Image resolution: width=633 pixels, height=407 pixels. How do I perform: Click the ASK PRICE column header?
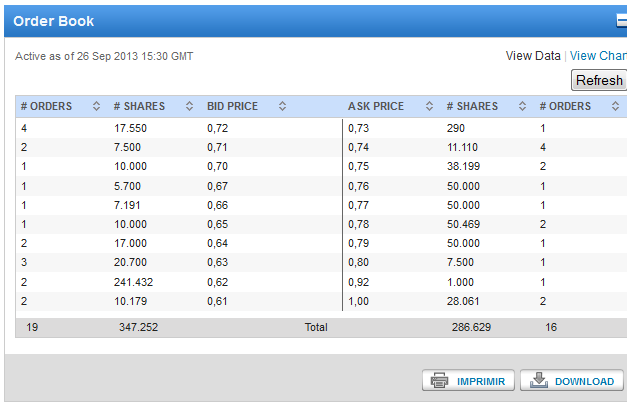tap(376, 106)
